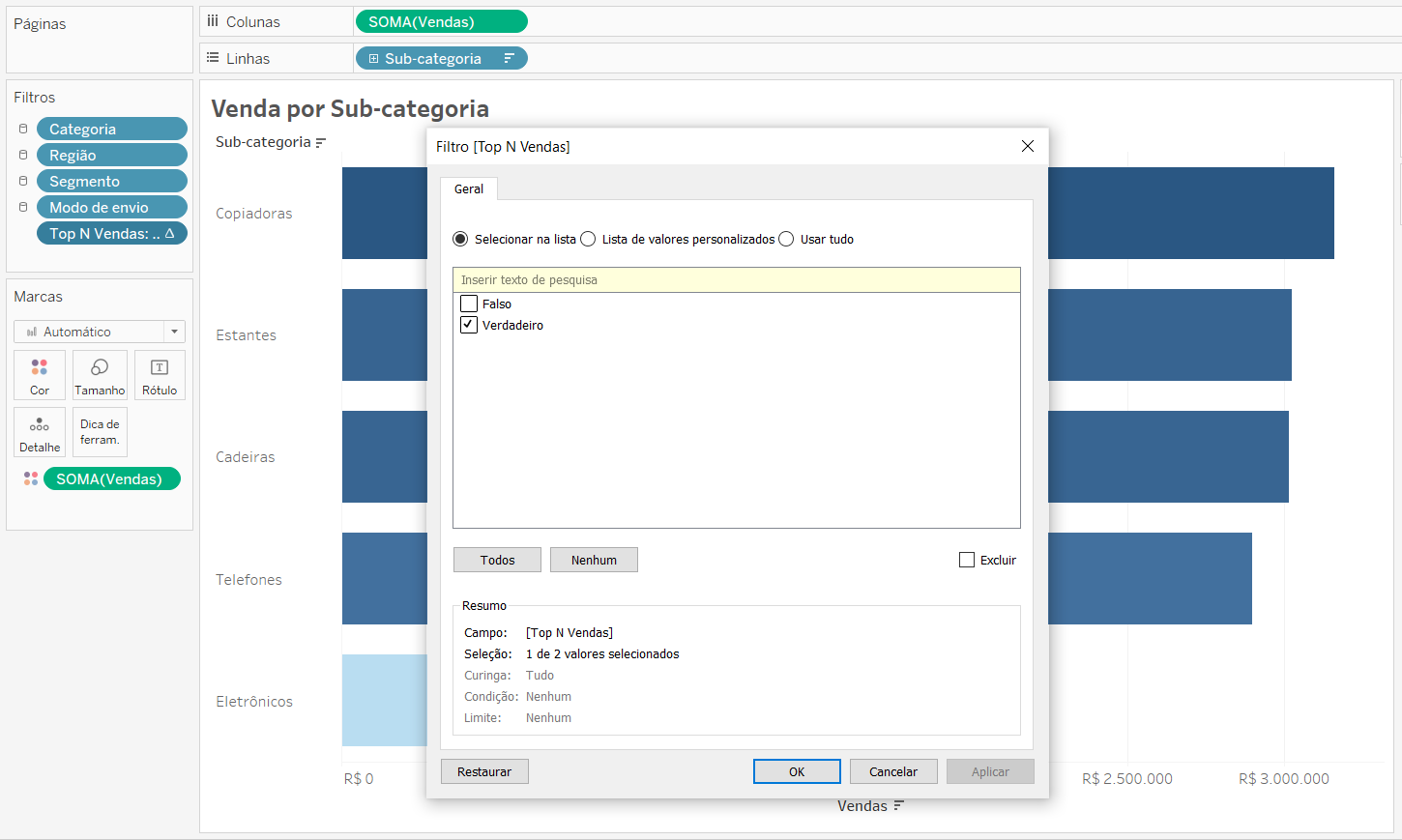Confirm filter with OK button

point(797,771)
